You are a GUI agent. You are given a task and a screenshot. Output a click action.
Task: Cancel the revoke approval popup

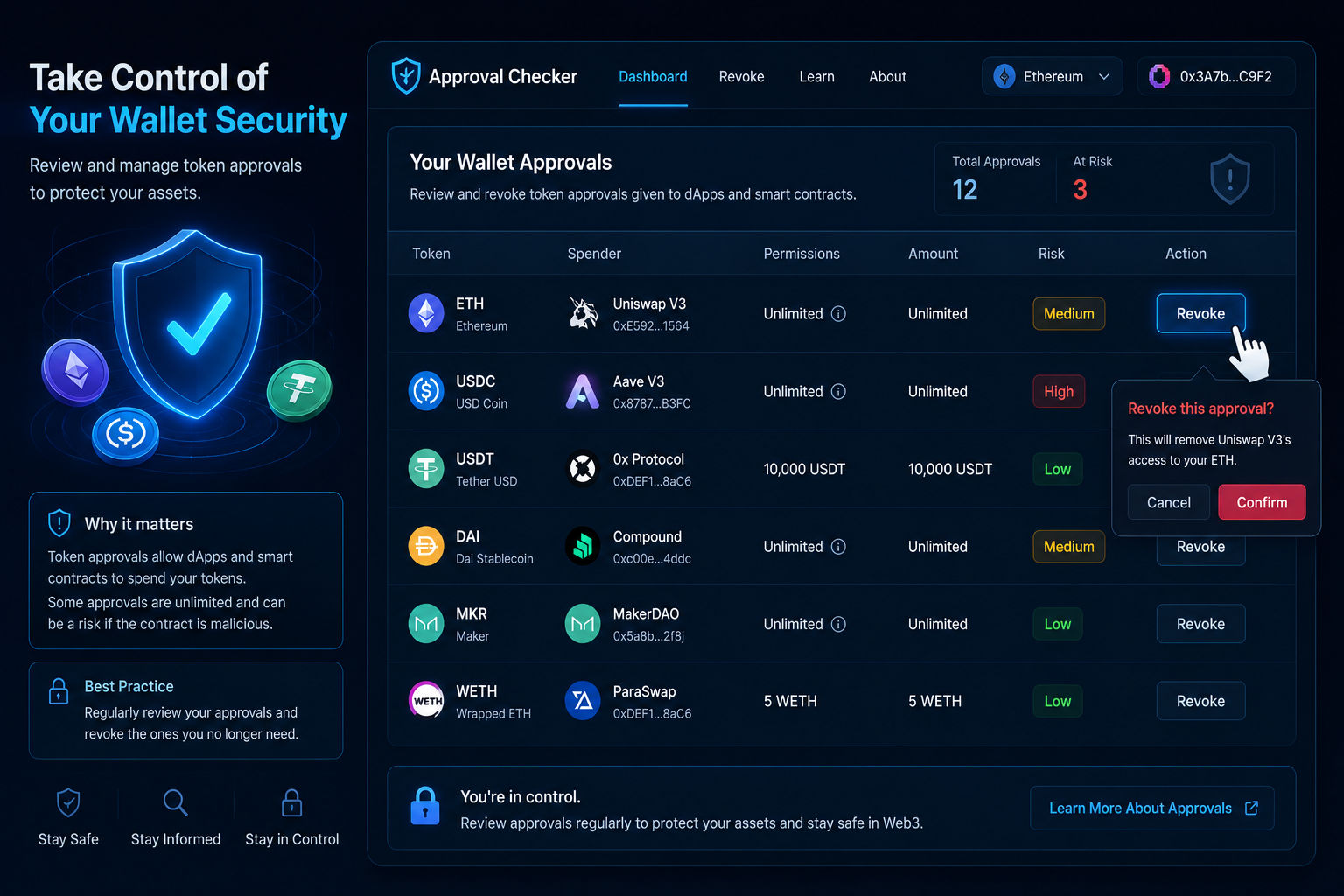pyautogui.click(x=1169, y=502)
